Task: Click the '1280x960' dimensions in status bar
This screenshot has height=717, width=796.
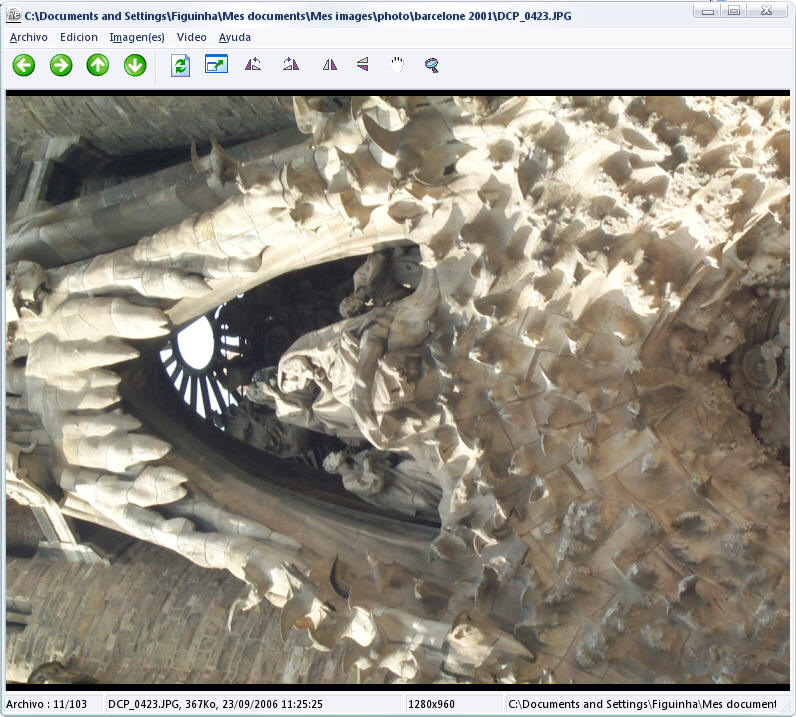Action: [432, 704]
